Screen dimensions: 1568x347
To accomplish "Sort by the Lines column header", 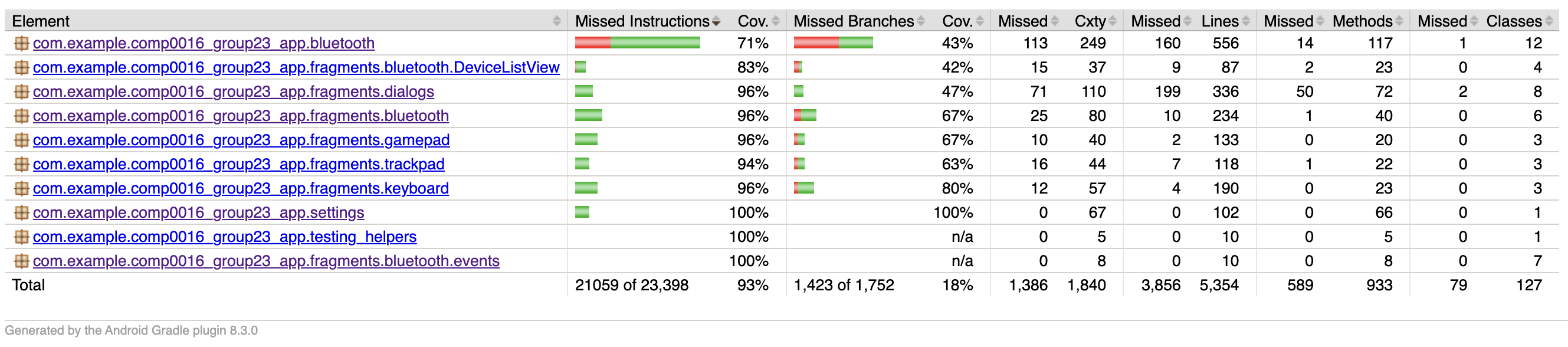I will click(1220, 21).
